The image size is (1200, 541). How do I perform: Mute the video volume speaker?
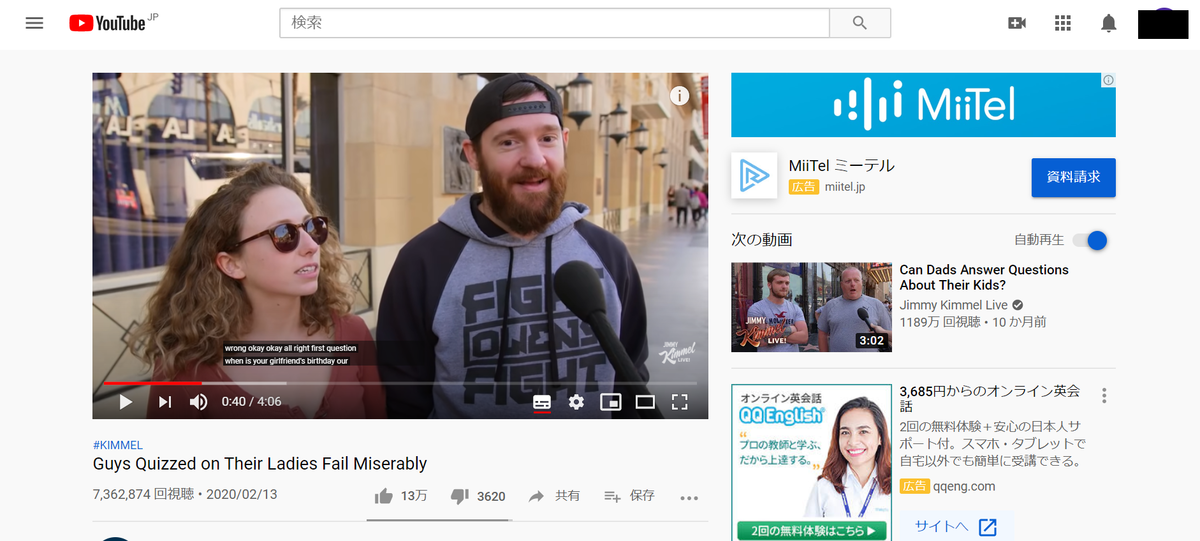199,402
